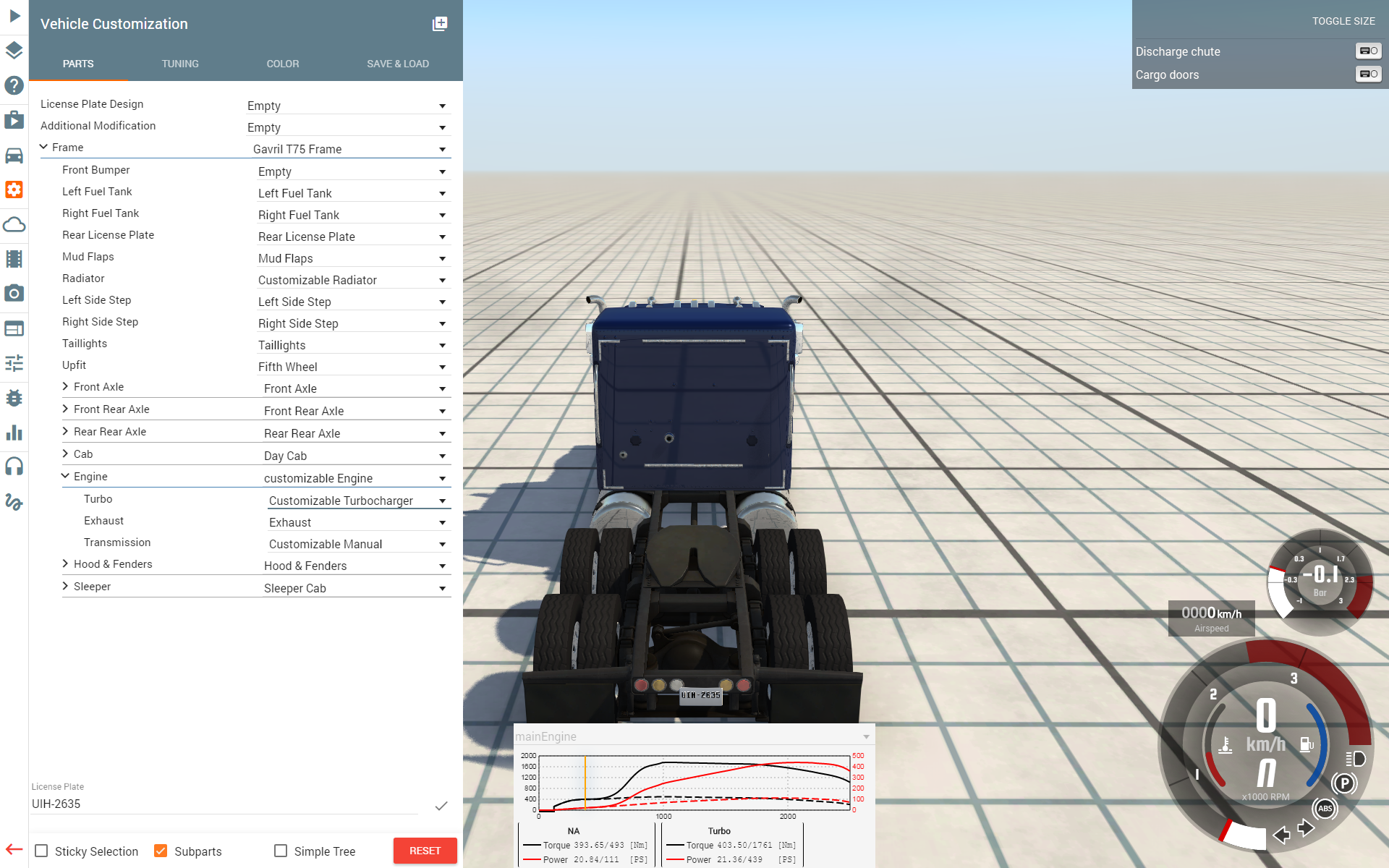
Task: Toggle the Discharge chute control
Action: coord(1368,51)
